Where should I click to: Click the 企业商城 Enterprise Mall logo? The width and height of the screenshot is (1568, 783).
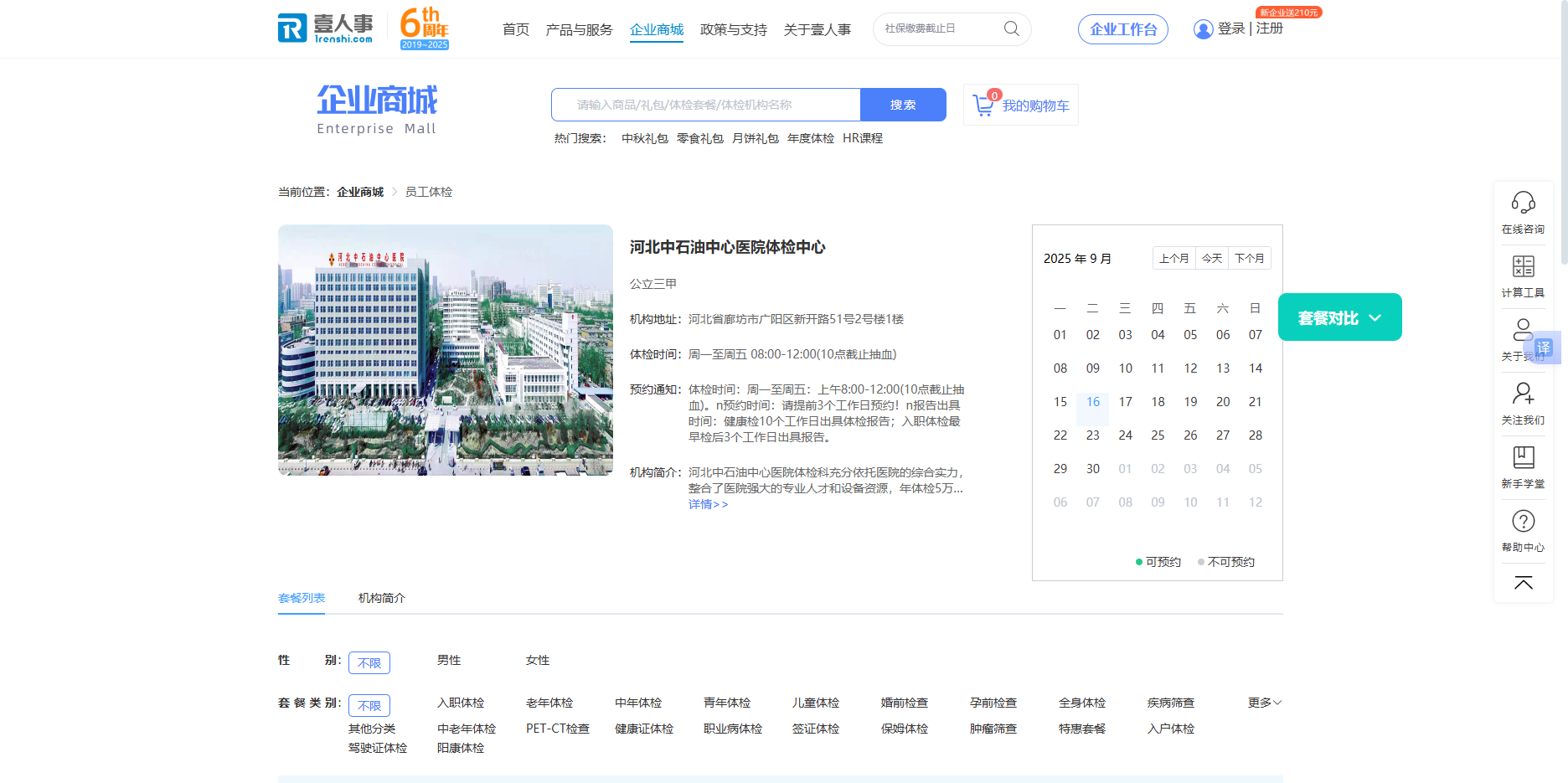[377, 109]
